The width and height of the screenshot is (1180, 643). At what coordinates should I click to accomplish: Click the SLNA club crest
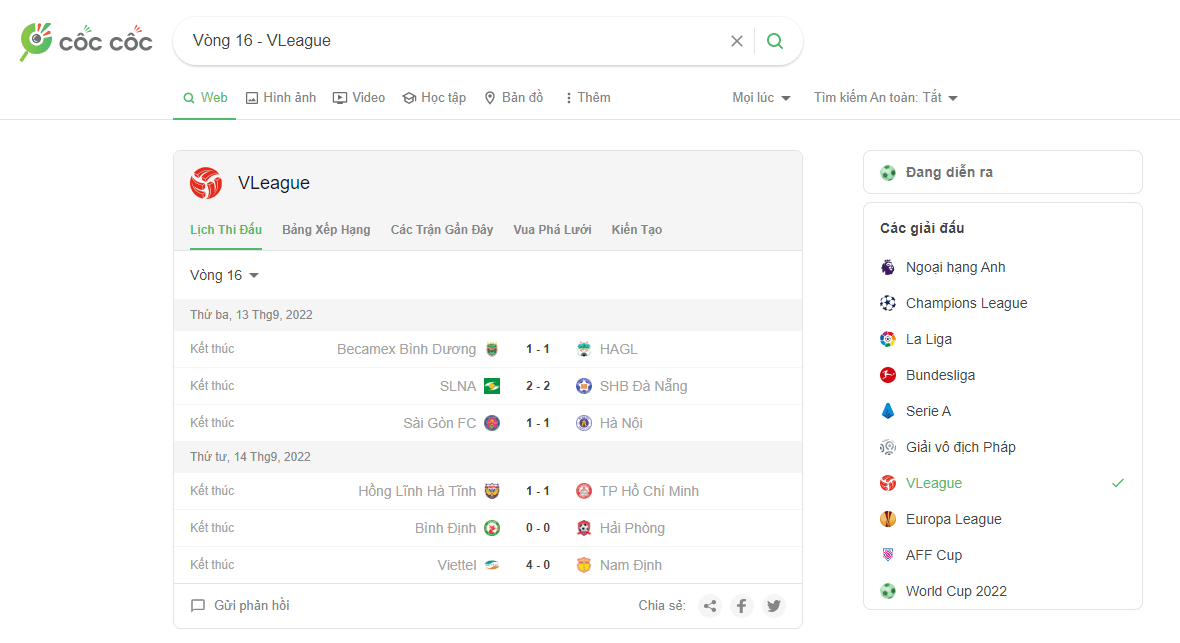point(492,386)
